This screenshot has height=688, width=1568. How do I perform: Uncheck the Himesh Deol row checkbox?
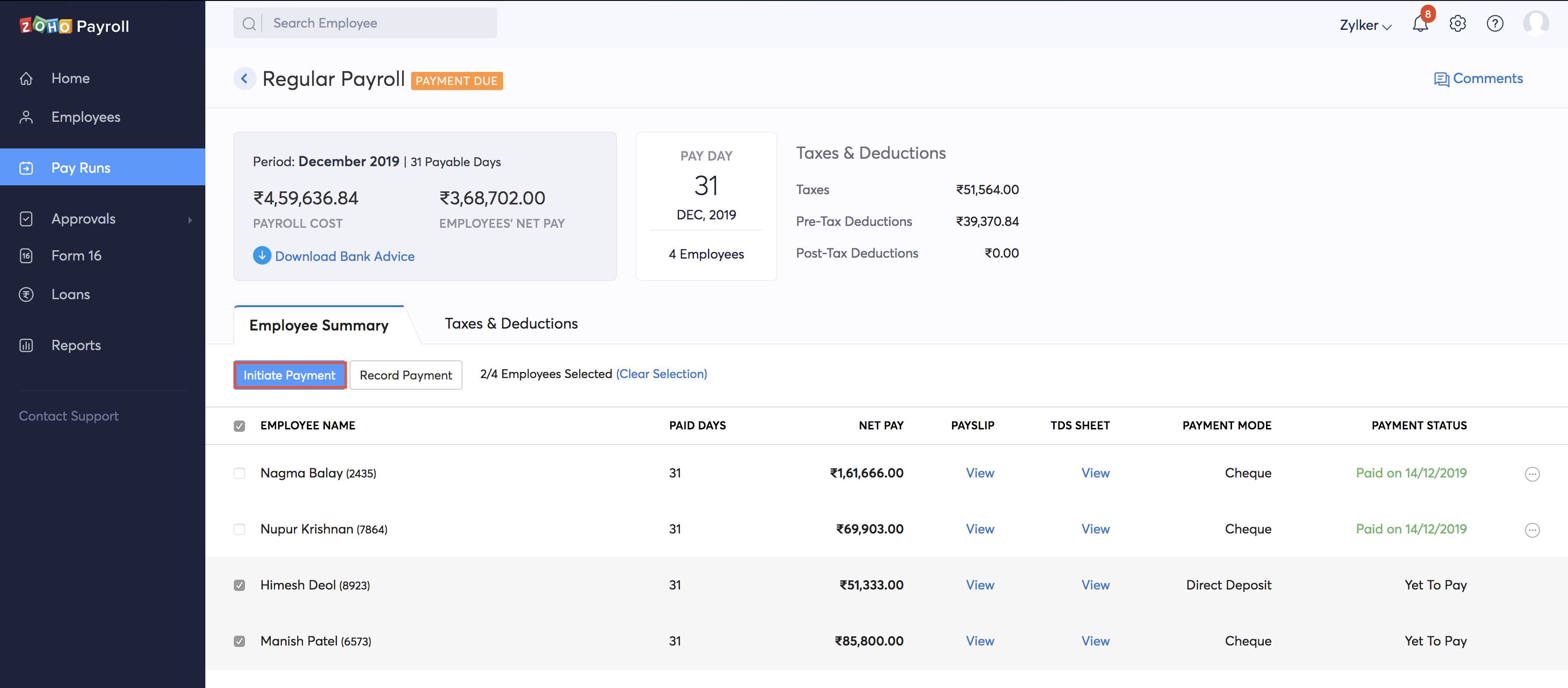pyautogui.click(x=239, y=585)
